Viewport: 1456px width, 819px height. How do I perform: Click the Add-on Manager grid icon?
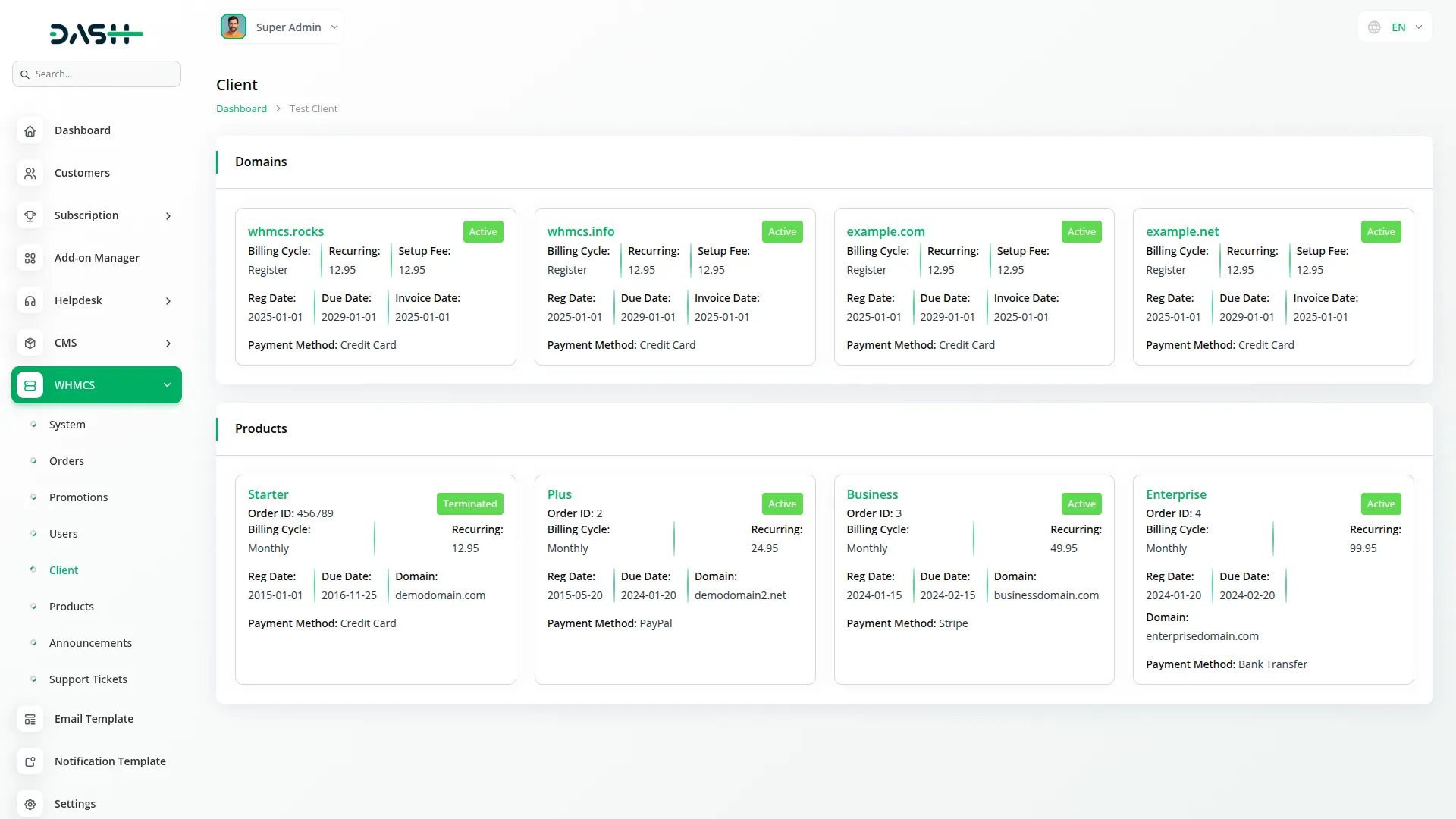point(30,259)
